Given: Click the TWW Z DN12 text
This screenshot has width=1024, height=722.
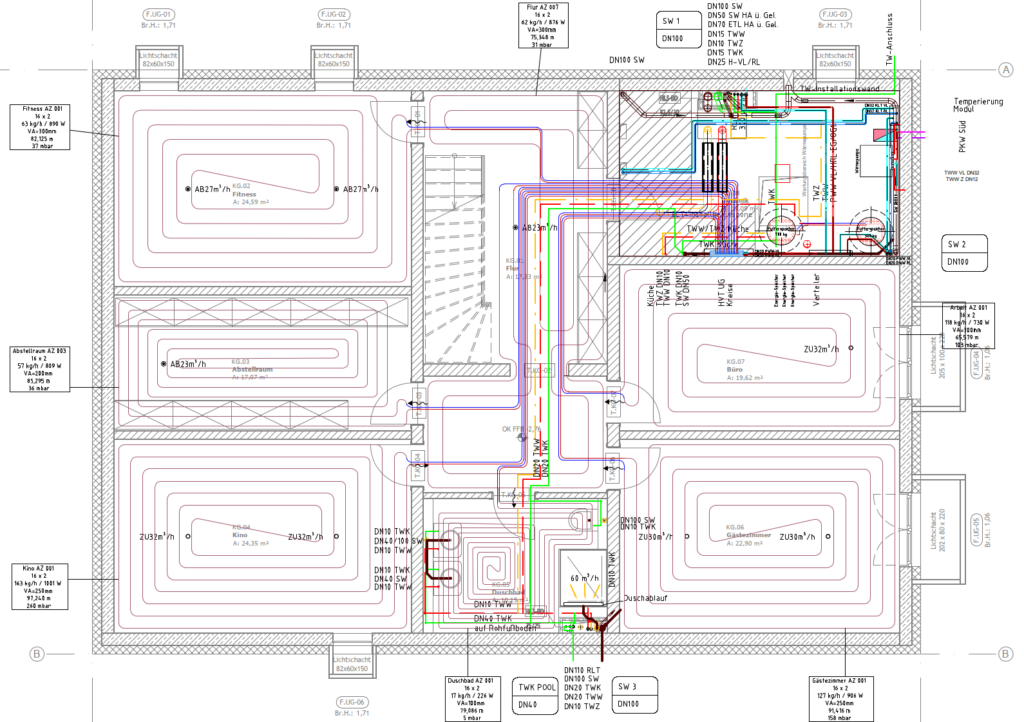Looking at the screenshot, I should tap(961, 179).
